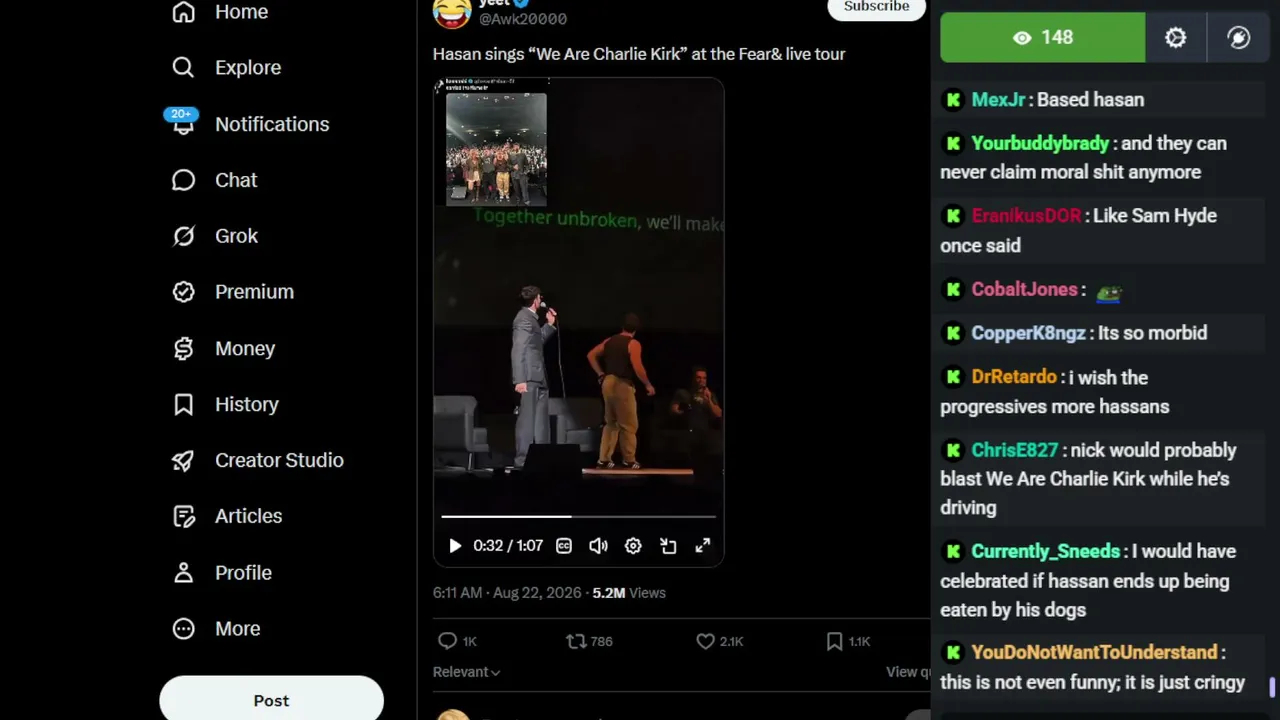This screenshot has width=1280, height=720.
Task: Seek on the video progress bar
Action: pos(579,517)
